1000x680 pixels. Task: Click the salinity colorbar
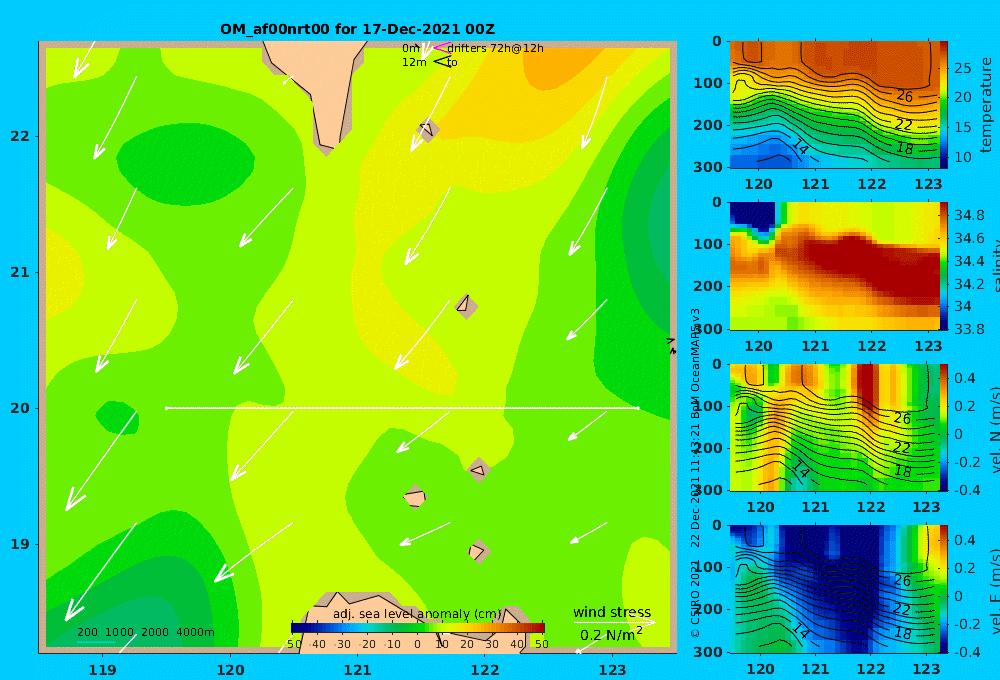click(944, 266)
